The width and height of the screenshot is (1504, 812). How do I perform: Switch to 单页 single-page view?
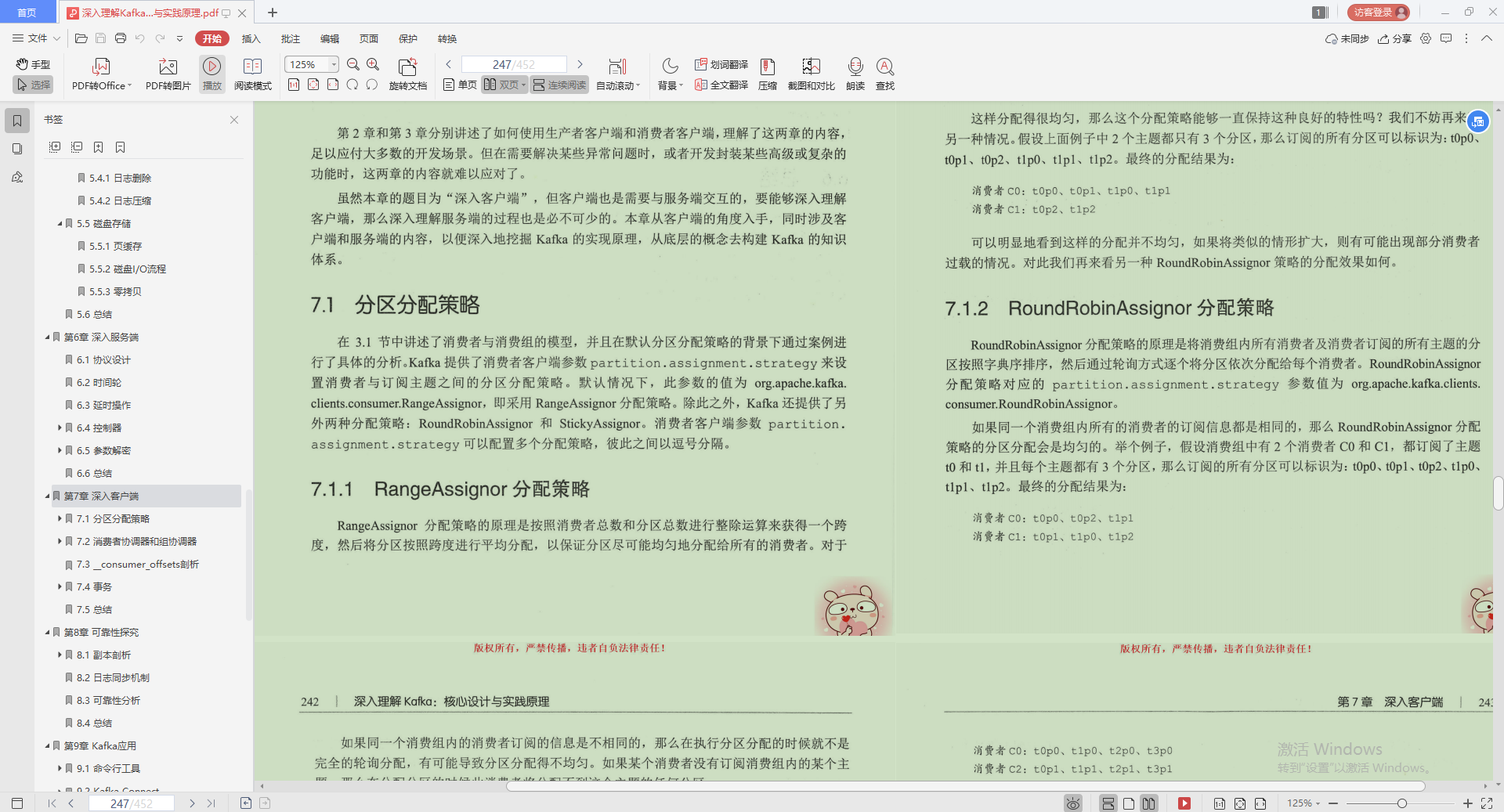coord(459,85)
